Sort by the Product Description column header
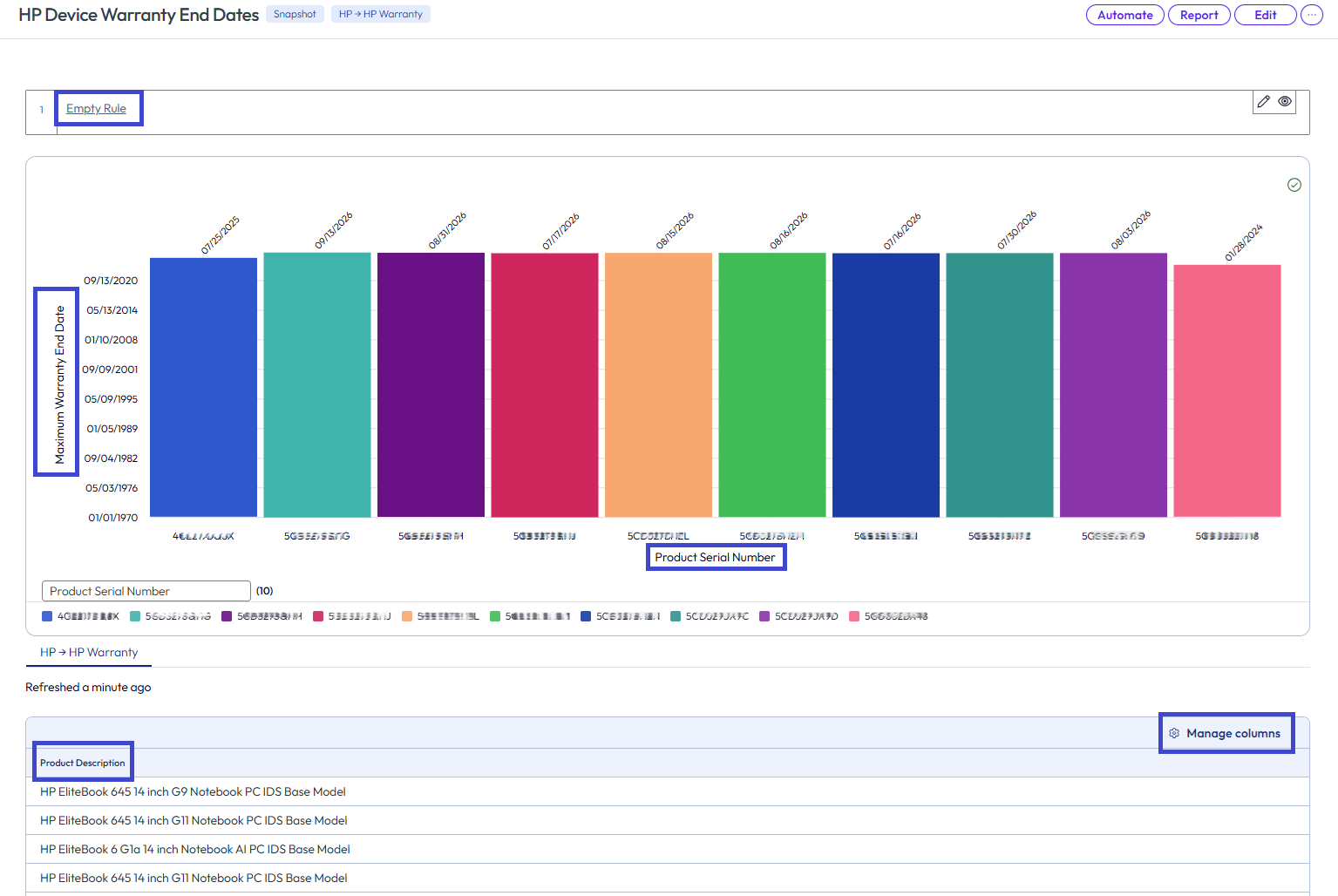The width and height of the screenshot is (1338, 896). (x=83, y=763)
